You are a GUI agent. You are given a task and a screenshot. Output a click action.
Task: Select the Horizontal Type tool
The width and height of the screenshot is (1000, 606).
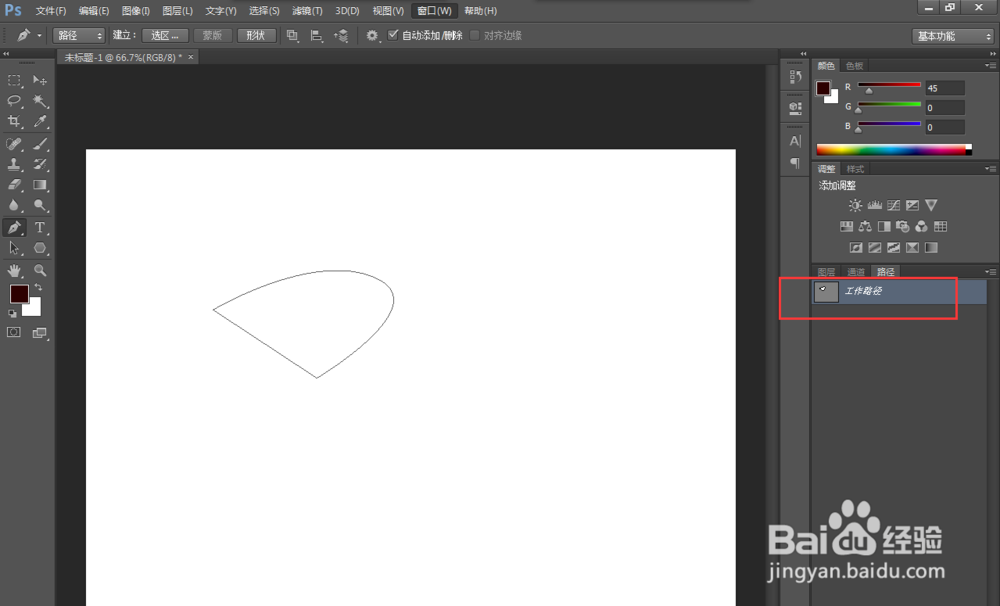pyautogui.click(x=40, y=227)
